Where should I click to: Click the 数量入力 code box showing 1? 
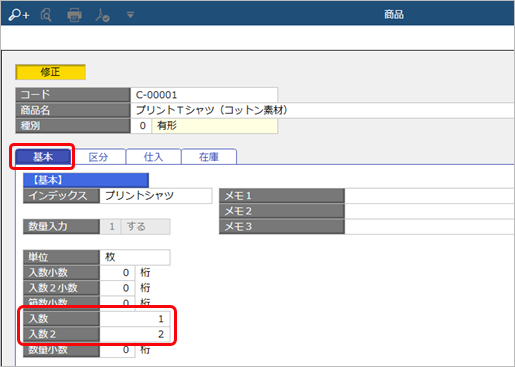click(x=110, y=227)
